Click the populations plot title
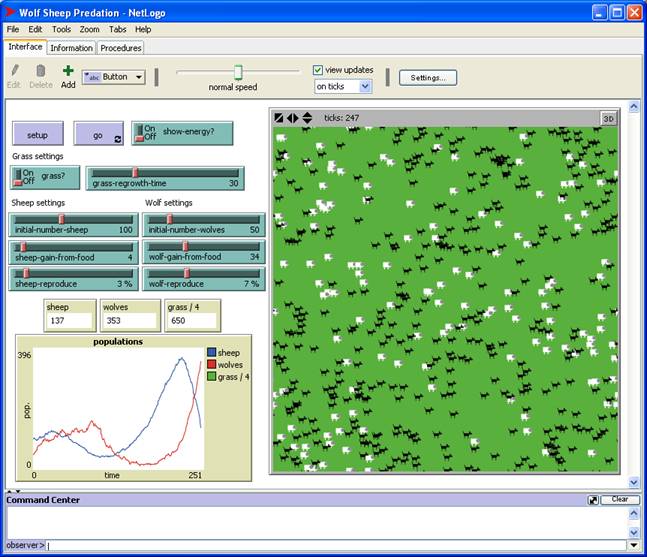Screen dimensions: 647x557 click(118, 342)
